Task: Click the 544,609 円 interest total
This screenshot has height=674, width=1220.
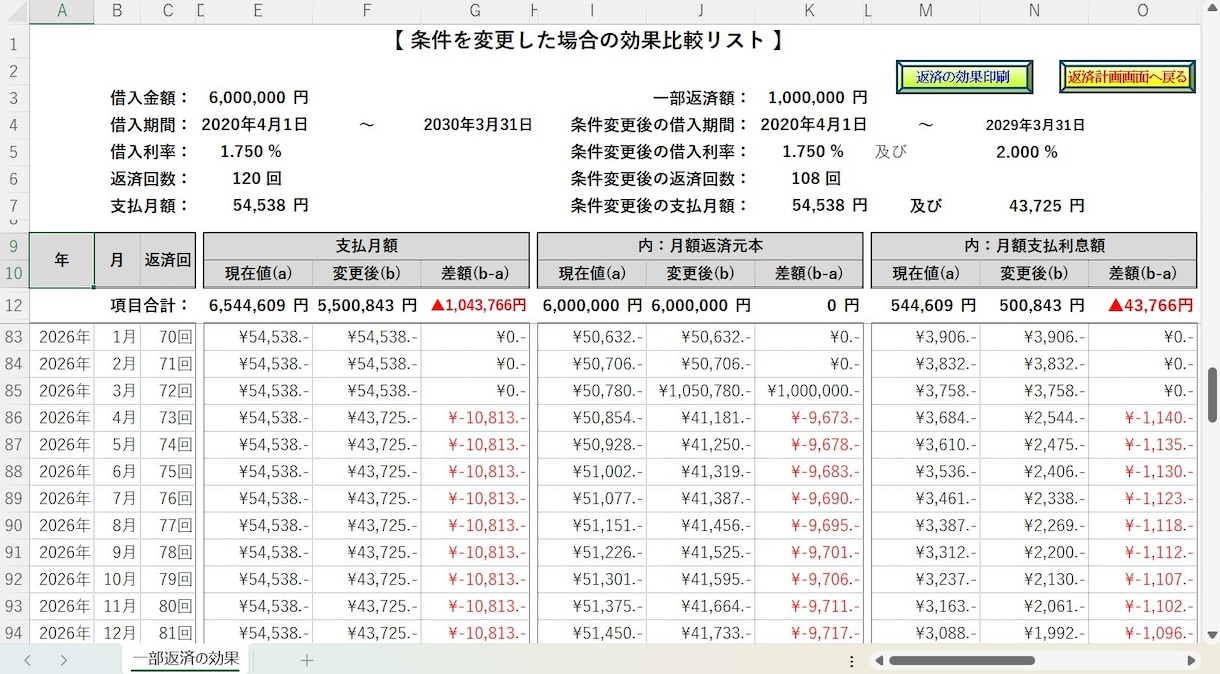Action: point(926,305)
